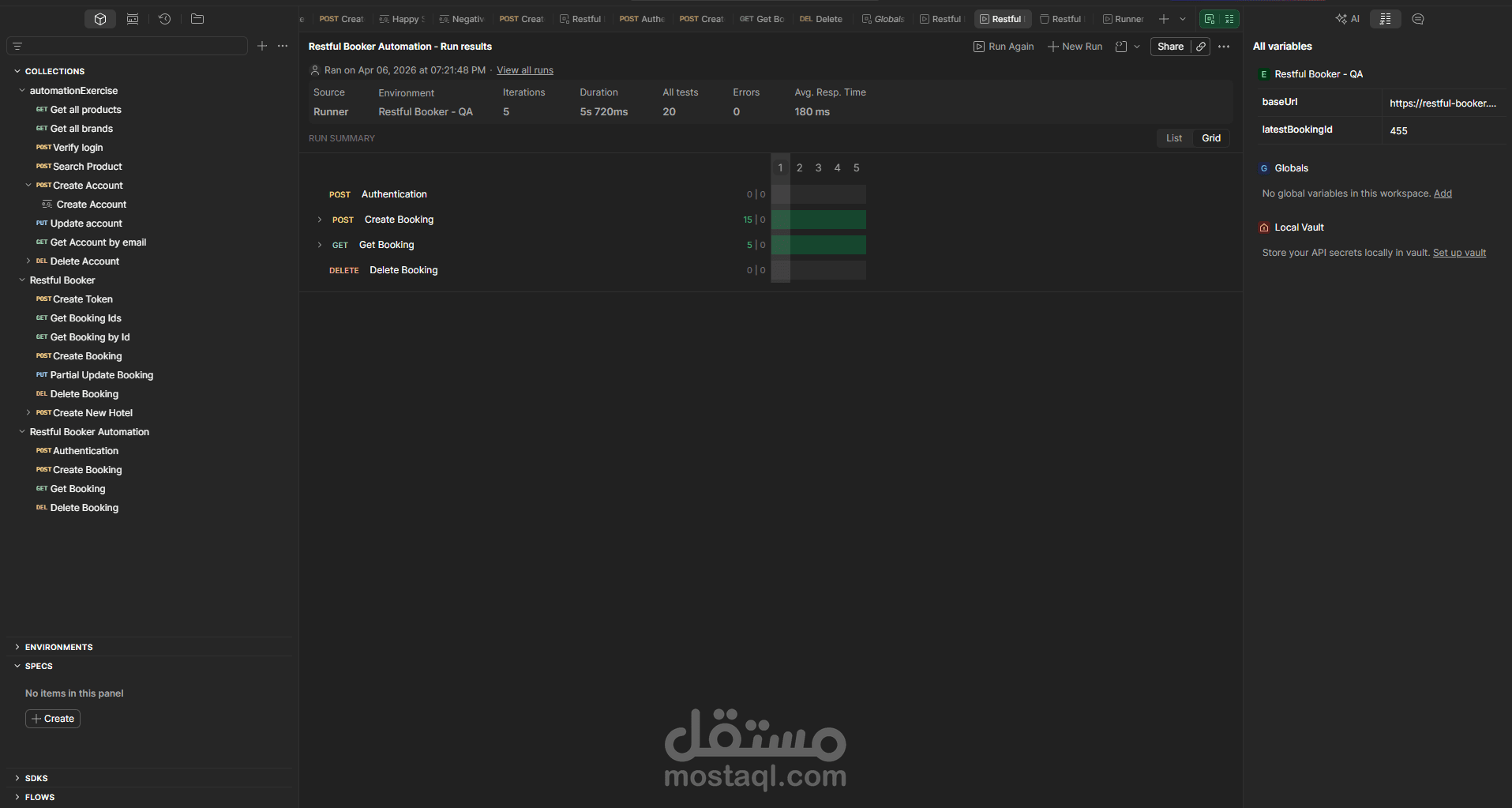This screenshot has height=808, width=1512.
Task: Expand the Create New Hotel request
Action: (28, 413)
